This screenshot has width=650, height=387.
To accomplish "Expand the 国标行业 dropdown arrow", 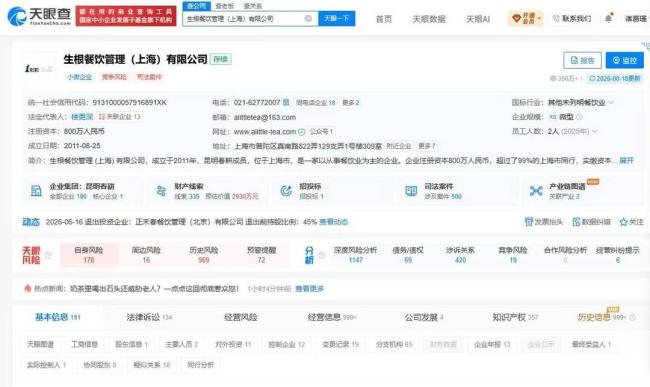I will [612, 102].
